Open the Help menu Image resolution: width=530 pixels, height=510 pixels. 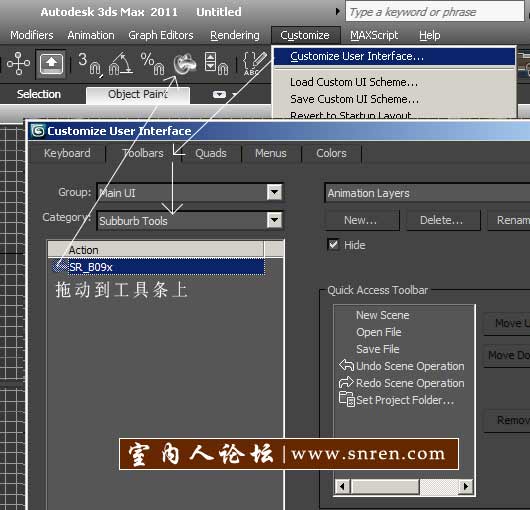[430, 35]
